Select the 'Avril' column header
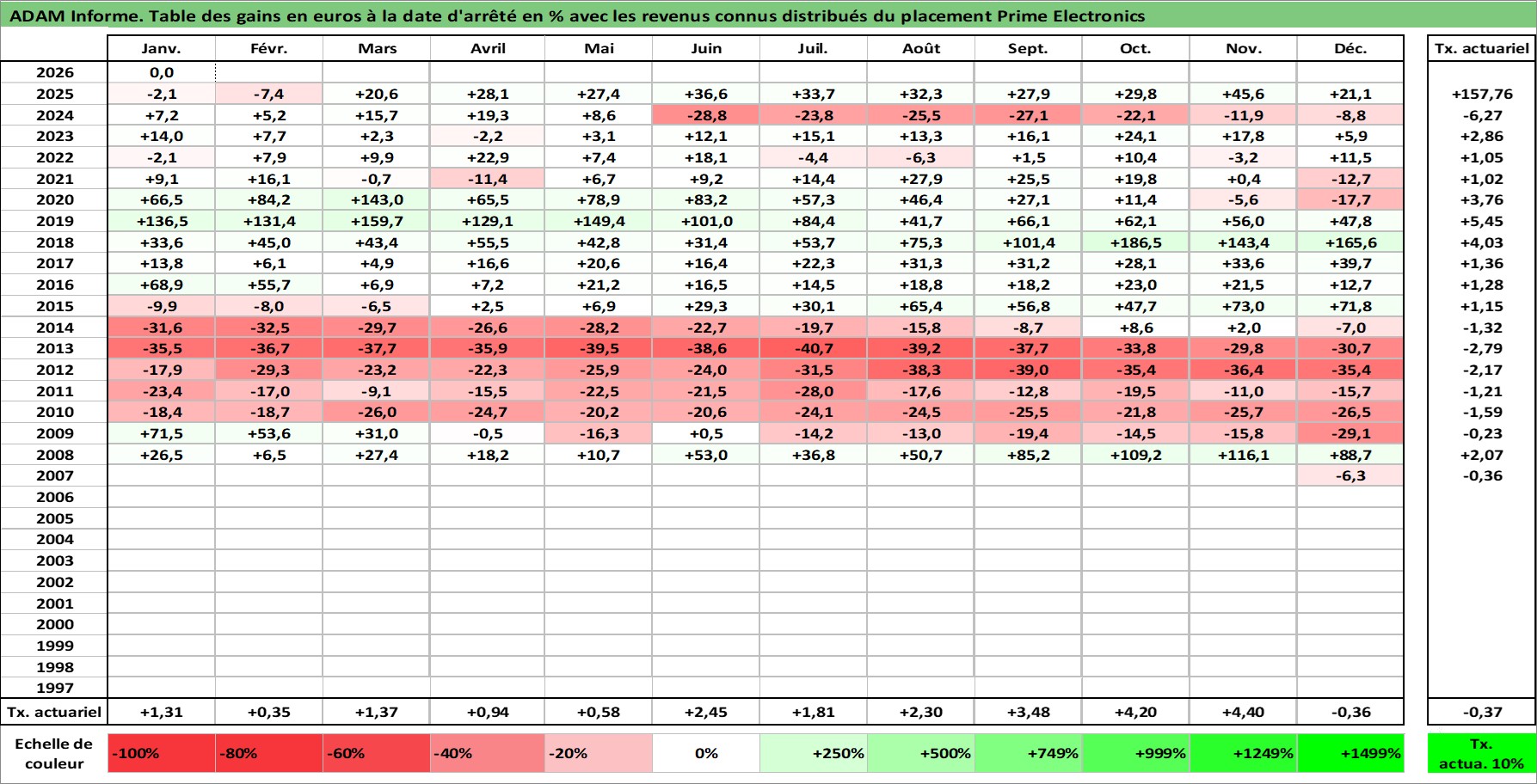 point(488,48)
